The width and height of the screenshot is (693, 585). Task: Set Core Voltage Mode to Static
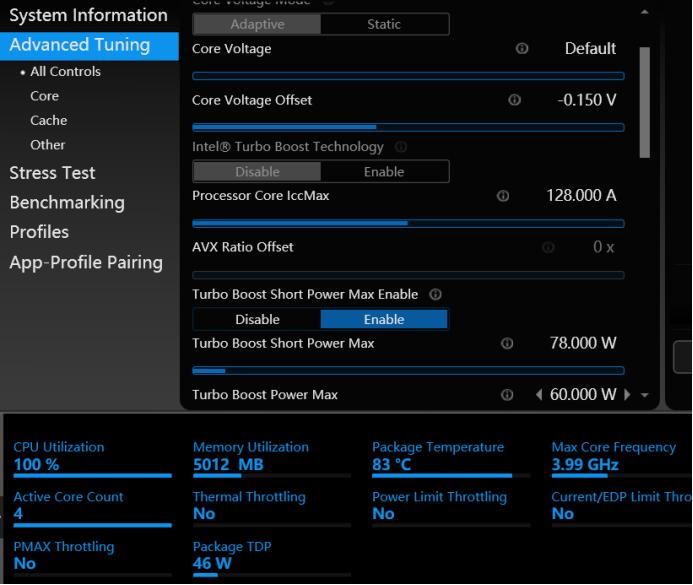click(x=384, y=24)
